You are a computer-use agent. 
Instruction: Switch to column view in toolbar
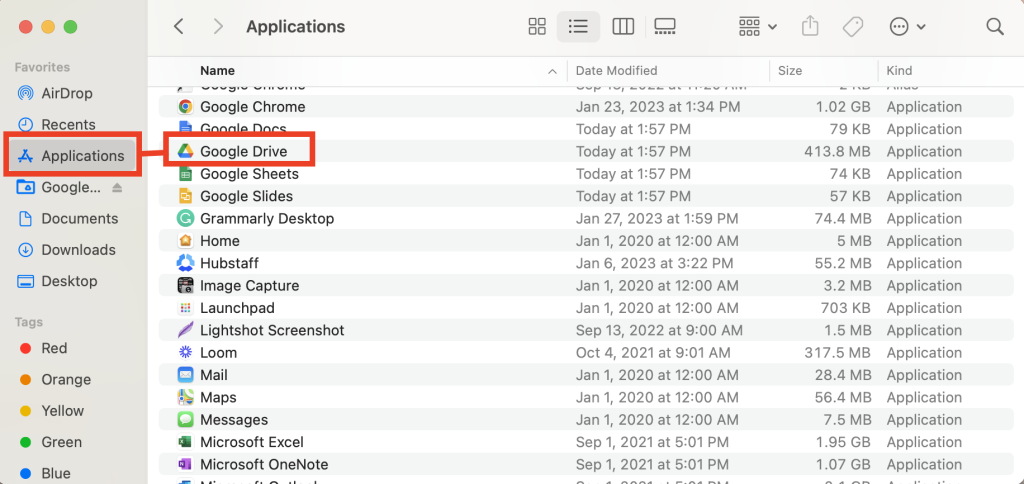coord(623,27)
